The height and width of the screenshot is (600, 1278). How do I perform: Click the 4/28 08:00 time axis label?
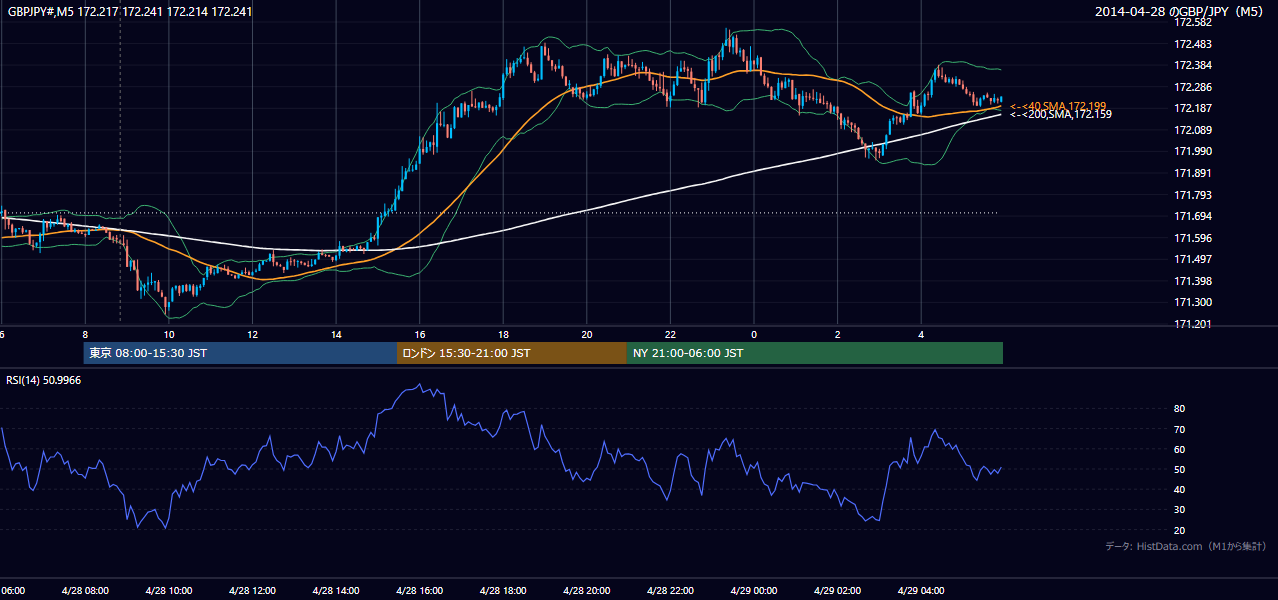pos(84,591)
